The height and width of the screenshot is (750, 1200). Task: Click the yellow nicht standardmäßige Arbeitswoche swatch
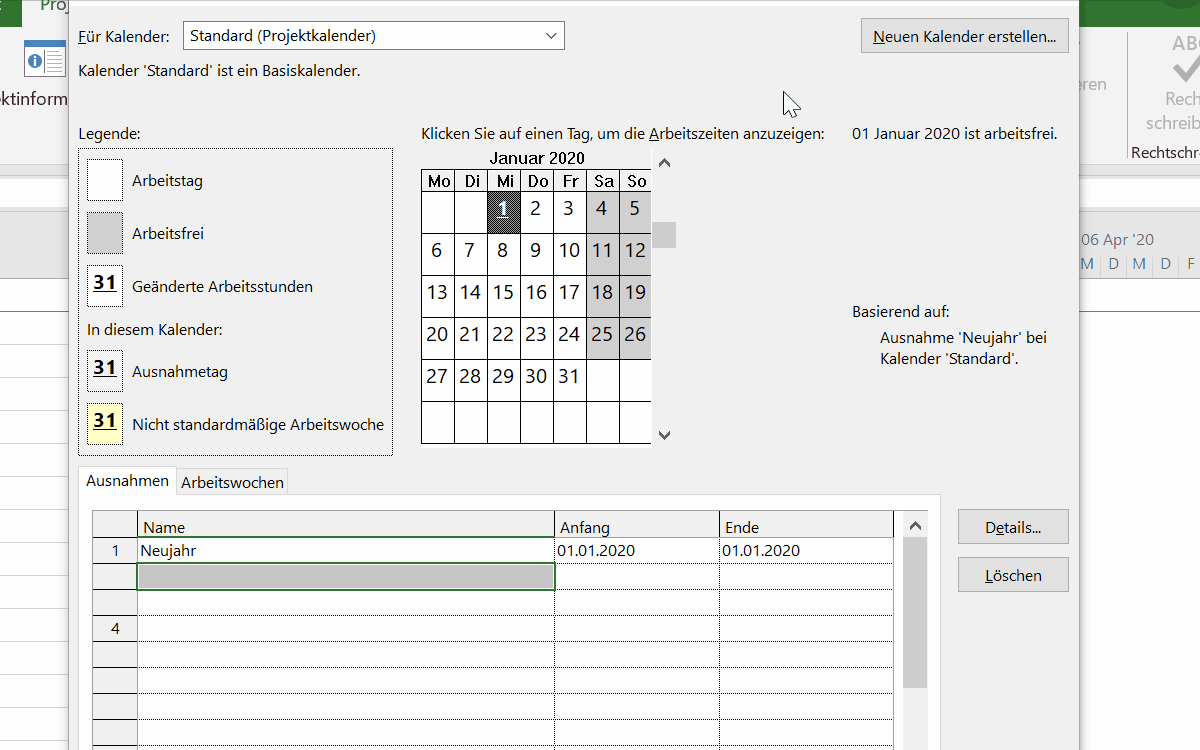click(105, 424)
